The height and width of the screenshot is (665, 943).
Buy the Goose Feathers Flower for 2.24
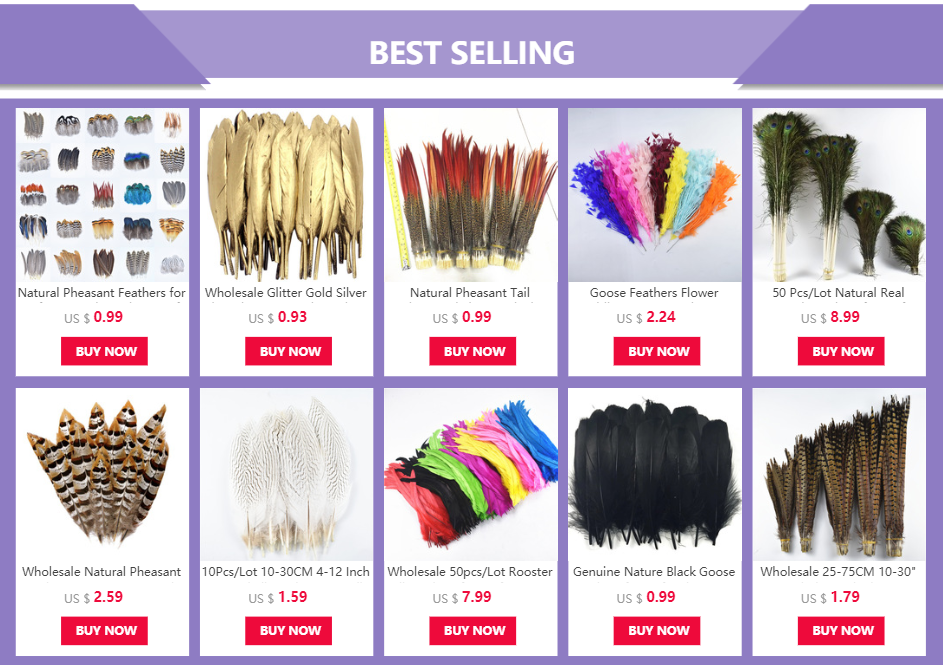coord(657,351)
